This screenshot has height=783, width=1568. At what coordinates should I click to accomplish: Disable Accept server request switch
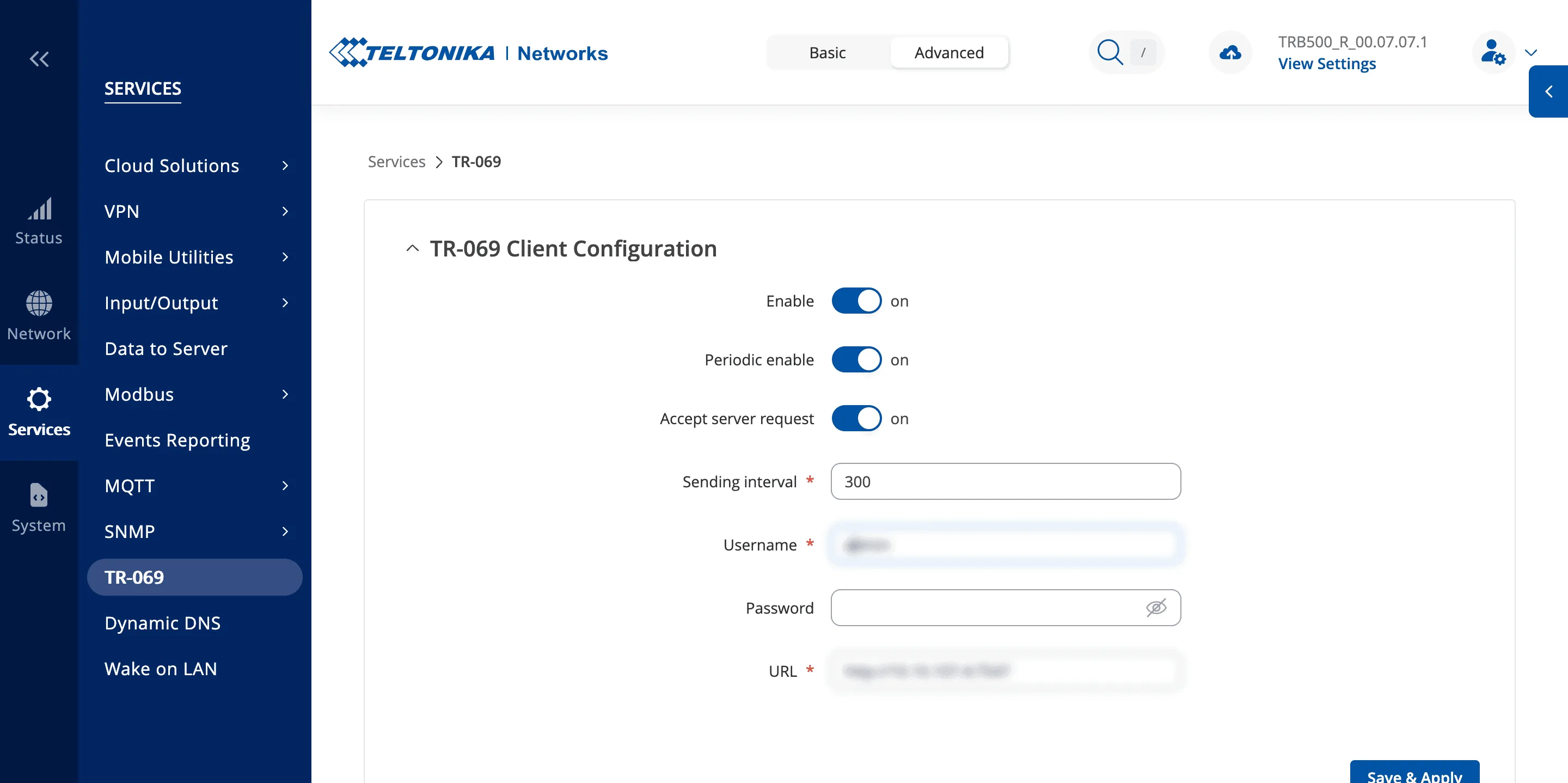coord(856,419)
